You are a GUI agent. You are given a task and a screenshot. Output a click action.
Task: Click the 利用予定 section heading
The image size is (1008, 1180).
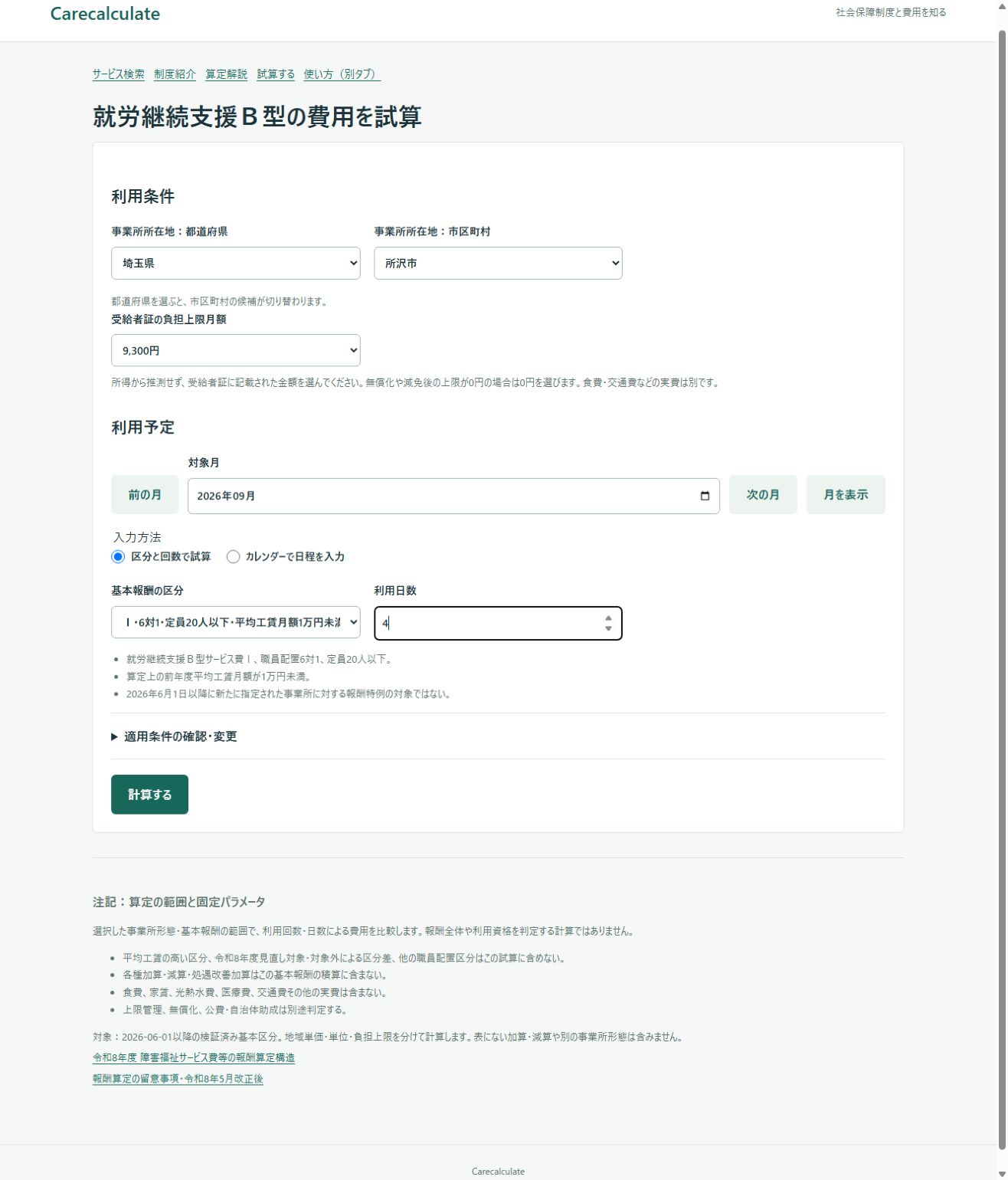(143, 428)
